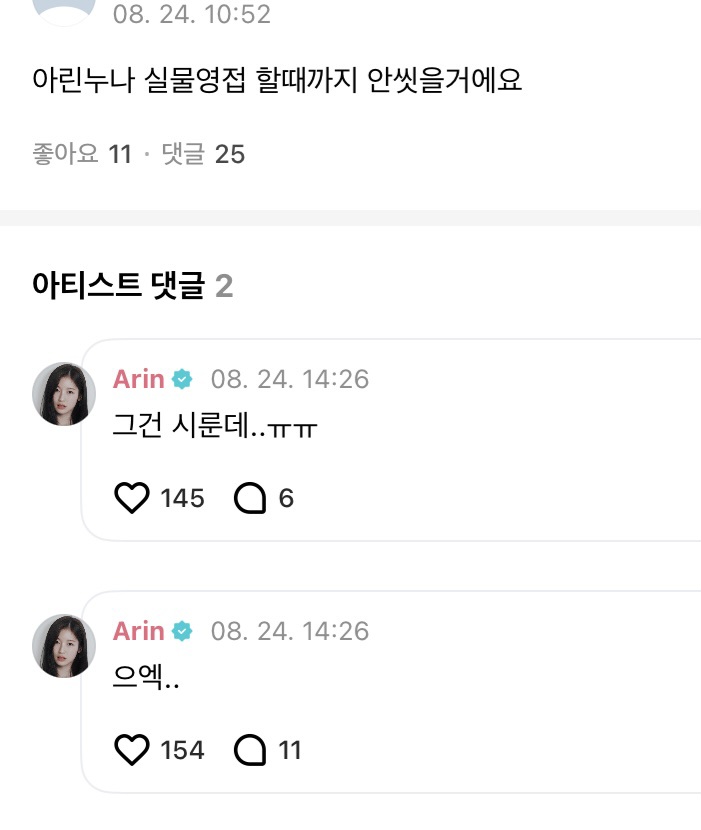Open Arin's comment reading 으엑..
The width and height of the screenshot is (701, 830).
point(146,682)
